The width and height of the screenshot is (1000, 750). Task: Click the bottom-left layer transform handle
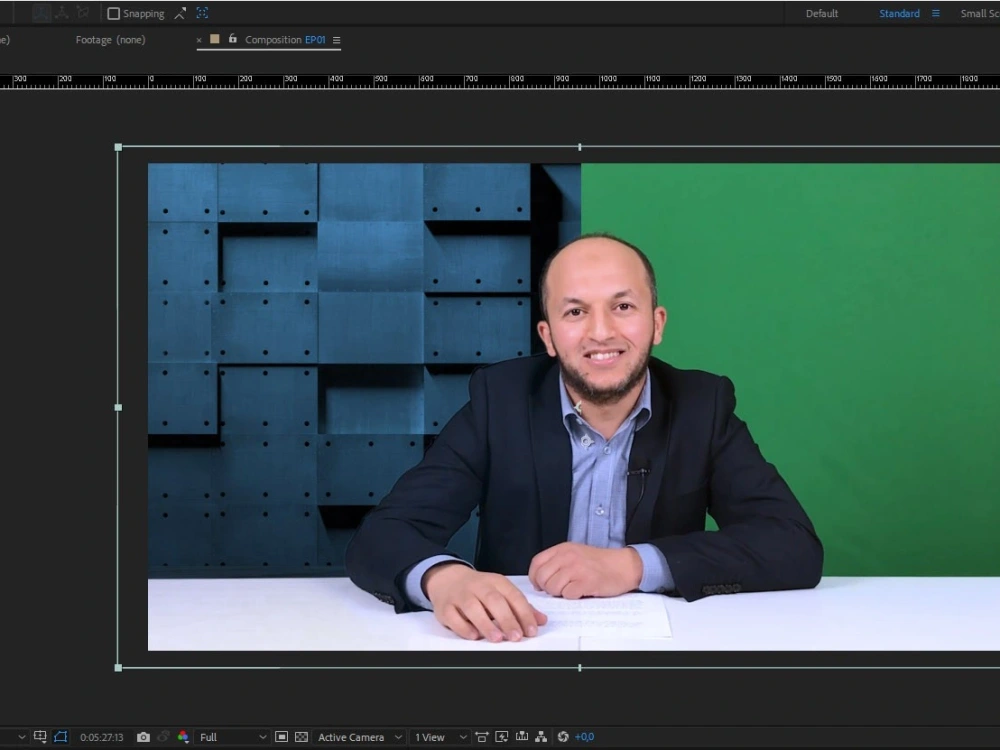coord(118,668)
